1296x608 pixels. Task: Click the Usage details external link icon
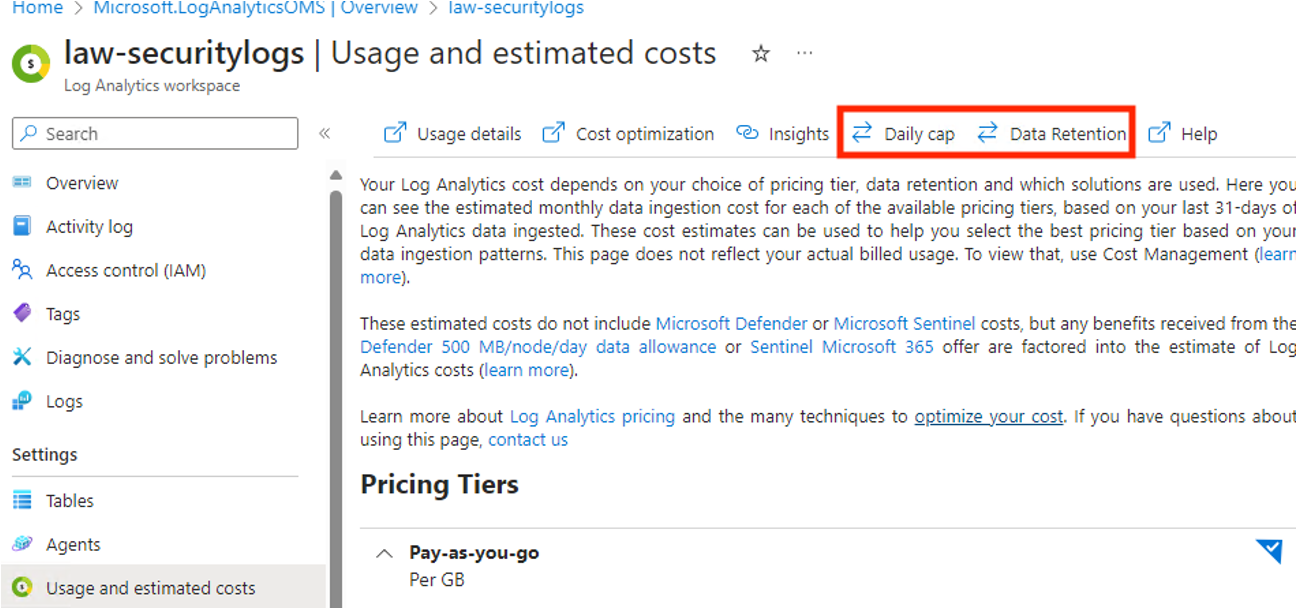[x=395, y=132]
